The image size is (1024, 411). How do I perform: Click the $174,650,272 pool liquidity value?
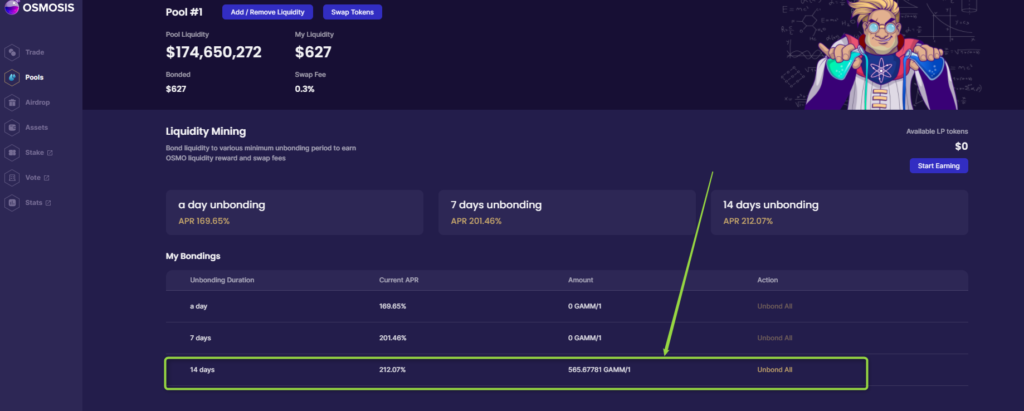(x=214, y=52)
